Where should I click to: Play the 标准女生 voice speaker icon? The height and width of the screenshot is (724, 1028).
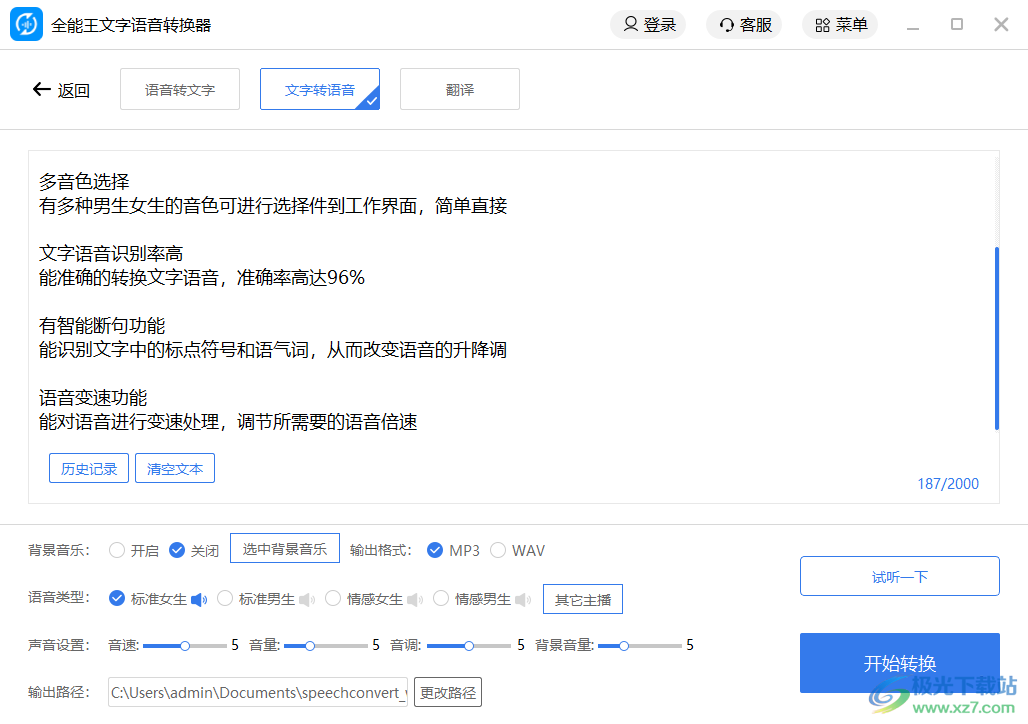201,598
